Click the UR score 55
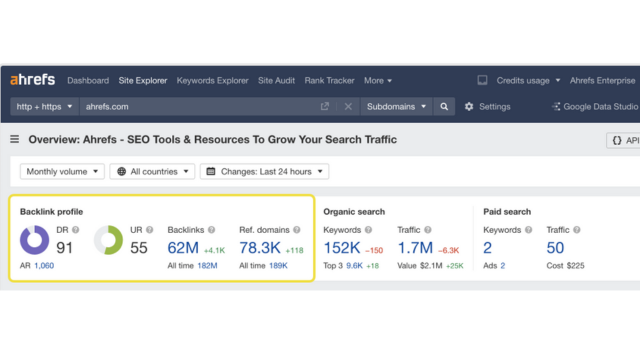Image resolution: width=640 pixels, height=360 pixels. (139, 248)
